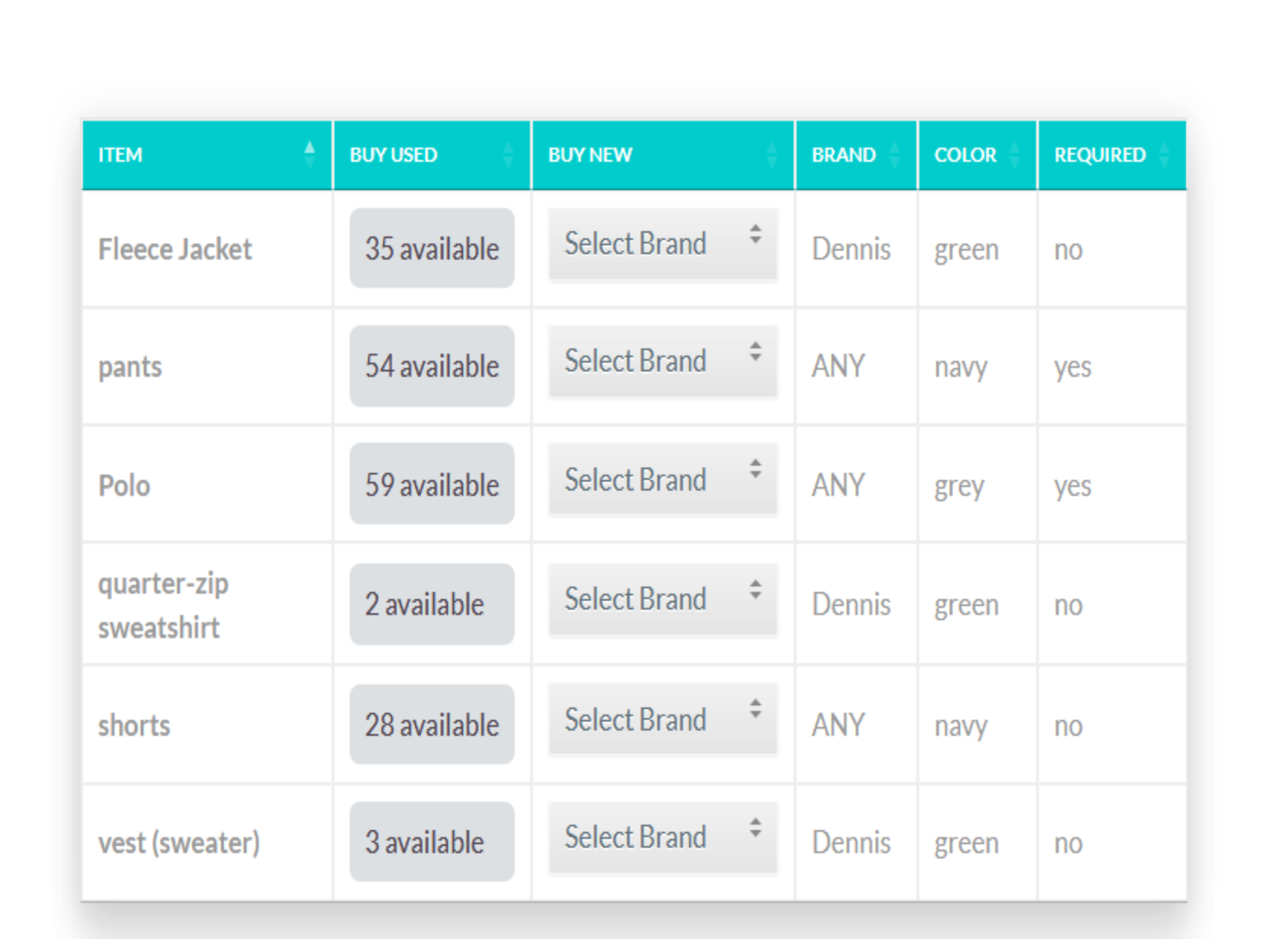1270x952 pixels.
Task: Click 'no' required value for quarter-zip sweatshirt
Action: pos(1068,606)
